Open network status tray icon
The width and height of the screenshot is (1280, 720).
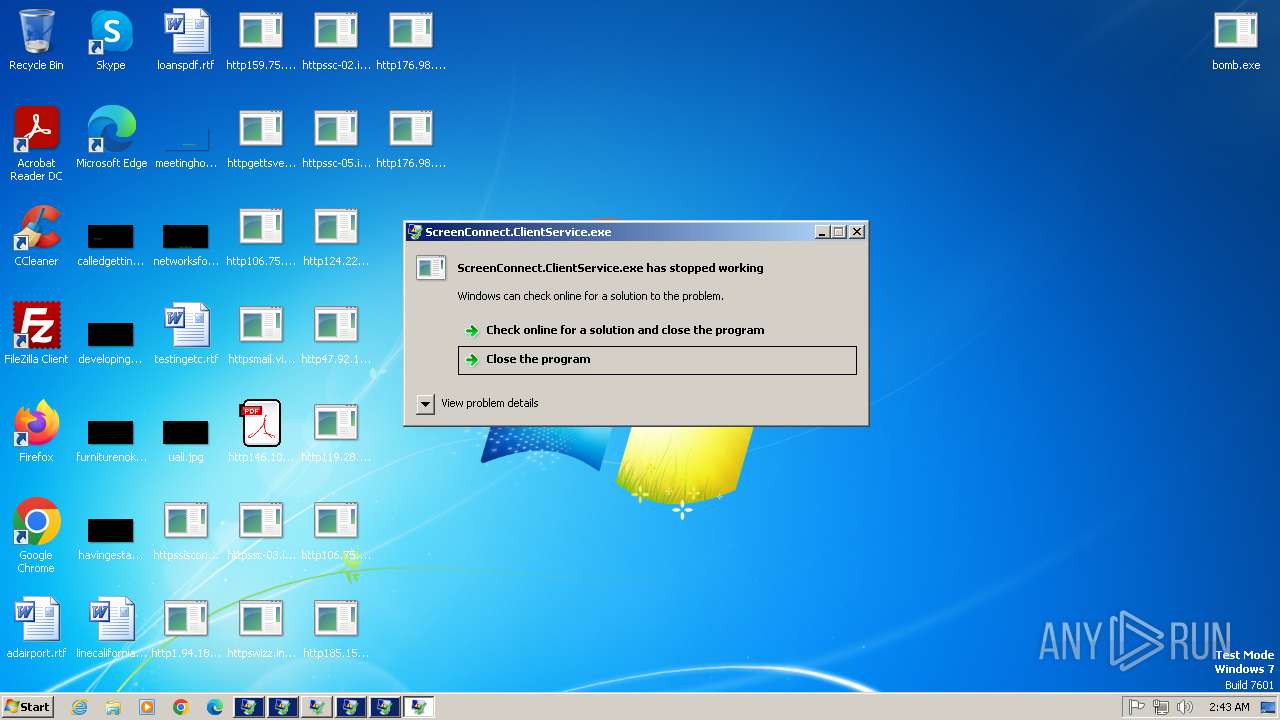(x=1161, y=707)
